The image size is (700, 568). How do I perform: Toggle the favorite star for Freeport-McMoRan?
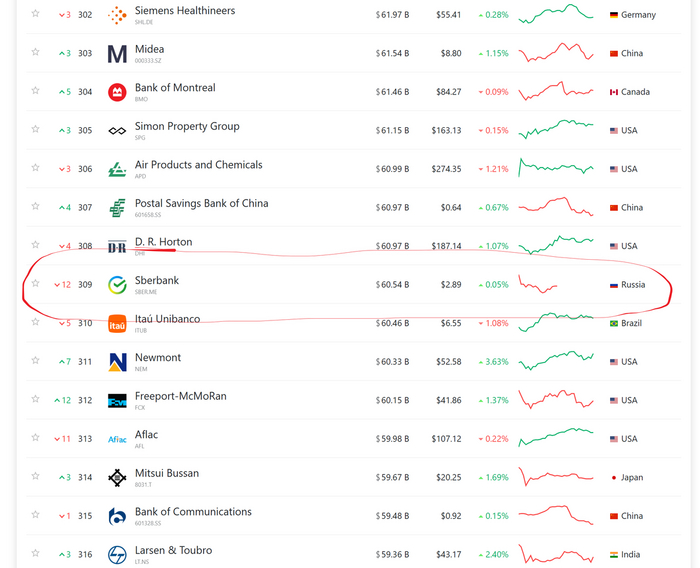(x=35, y=399)
